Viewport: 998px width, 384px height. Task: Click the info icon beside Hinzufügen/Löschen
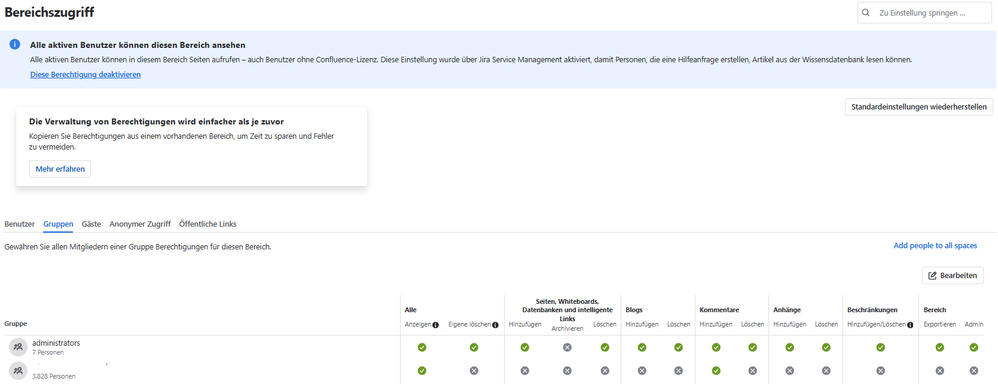910,325
